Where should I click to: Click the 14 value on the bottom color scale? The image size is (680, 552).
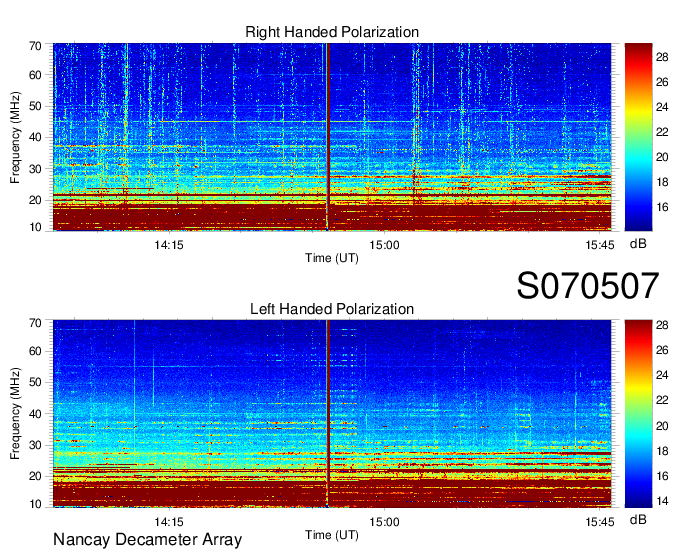[x=662, y=501]
